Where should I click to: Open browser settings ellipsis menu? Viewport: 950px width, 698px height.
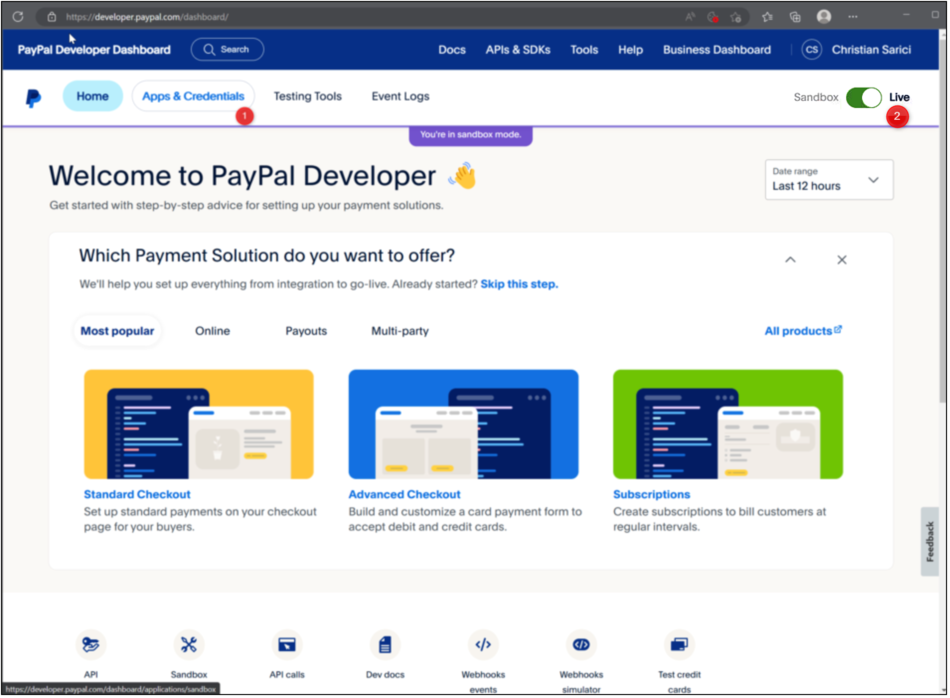pyautogui.click(x=854, y=17)
